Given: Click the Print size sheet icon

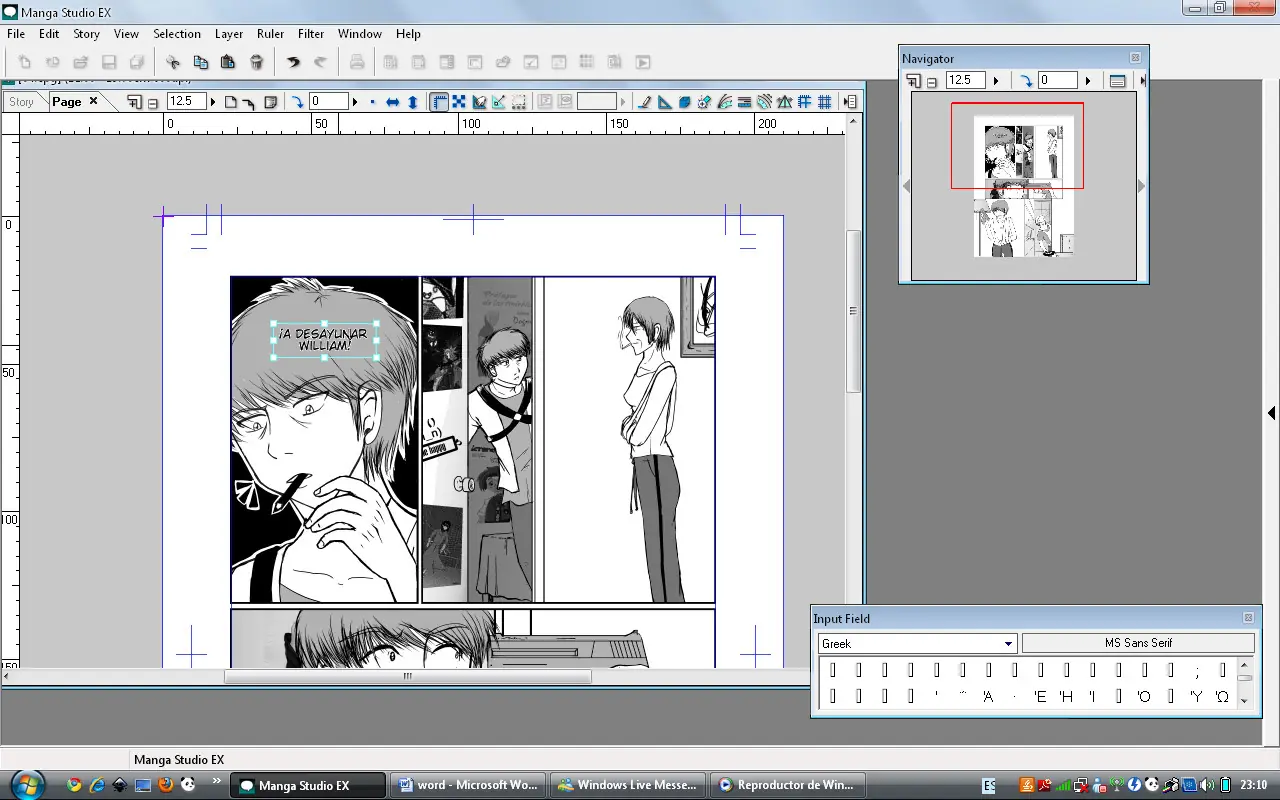Looking at the screenshot, I should [x=270, y=102].
